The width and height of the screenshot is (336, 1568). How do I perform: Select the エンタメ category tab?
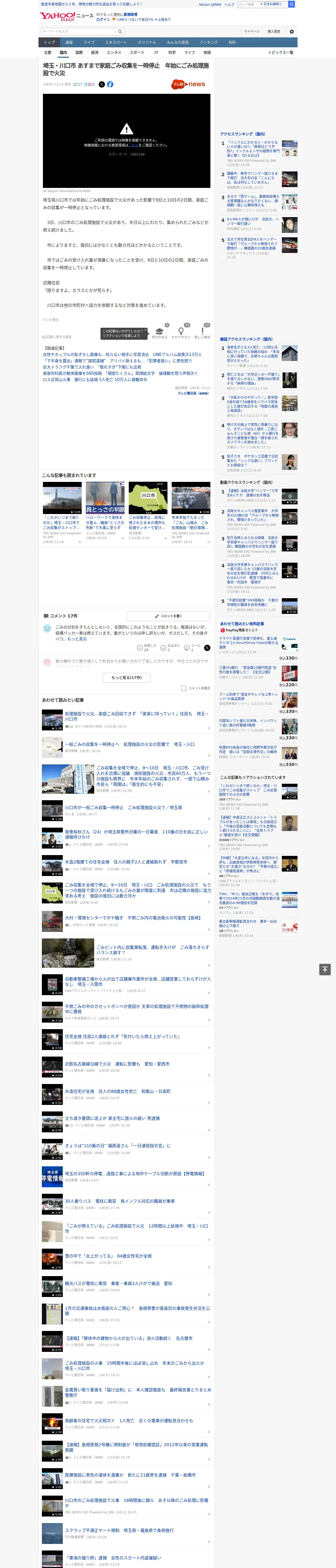[114, 52]
